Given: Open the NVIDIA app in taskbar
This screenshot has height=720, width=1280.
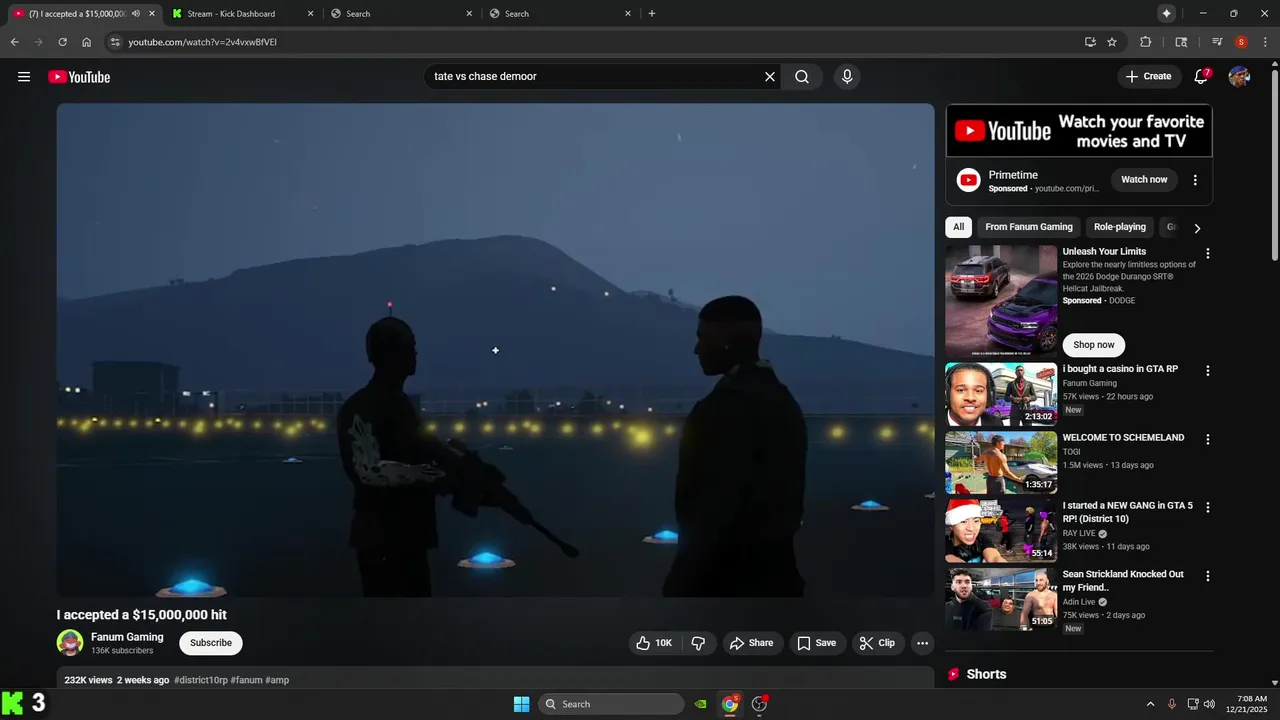Looking at the screenshot, I should pyautogui.click(x=701, y=704).
